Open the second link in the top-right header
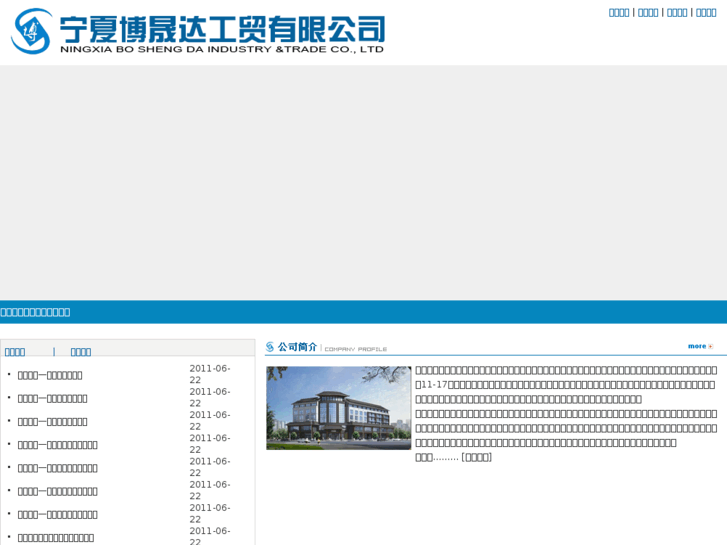This screenshot has width=727, height=545. (x=648, y=13)
